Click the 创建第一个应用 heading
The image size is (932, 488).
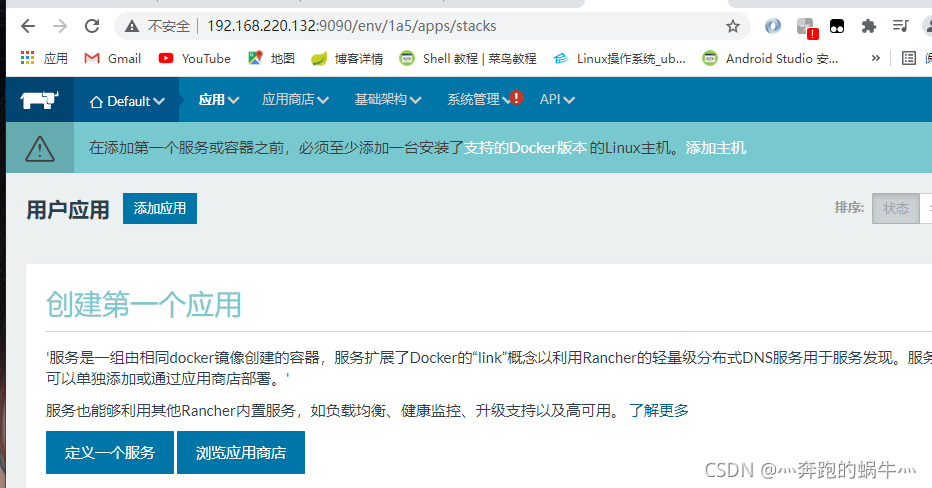[144, 305]
